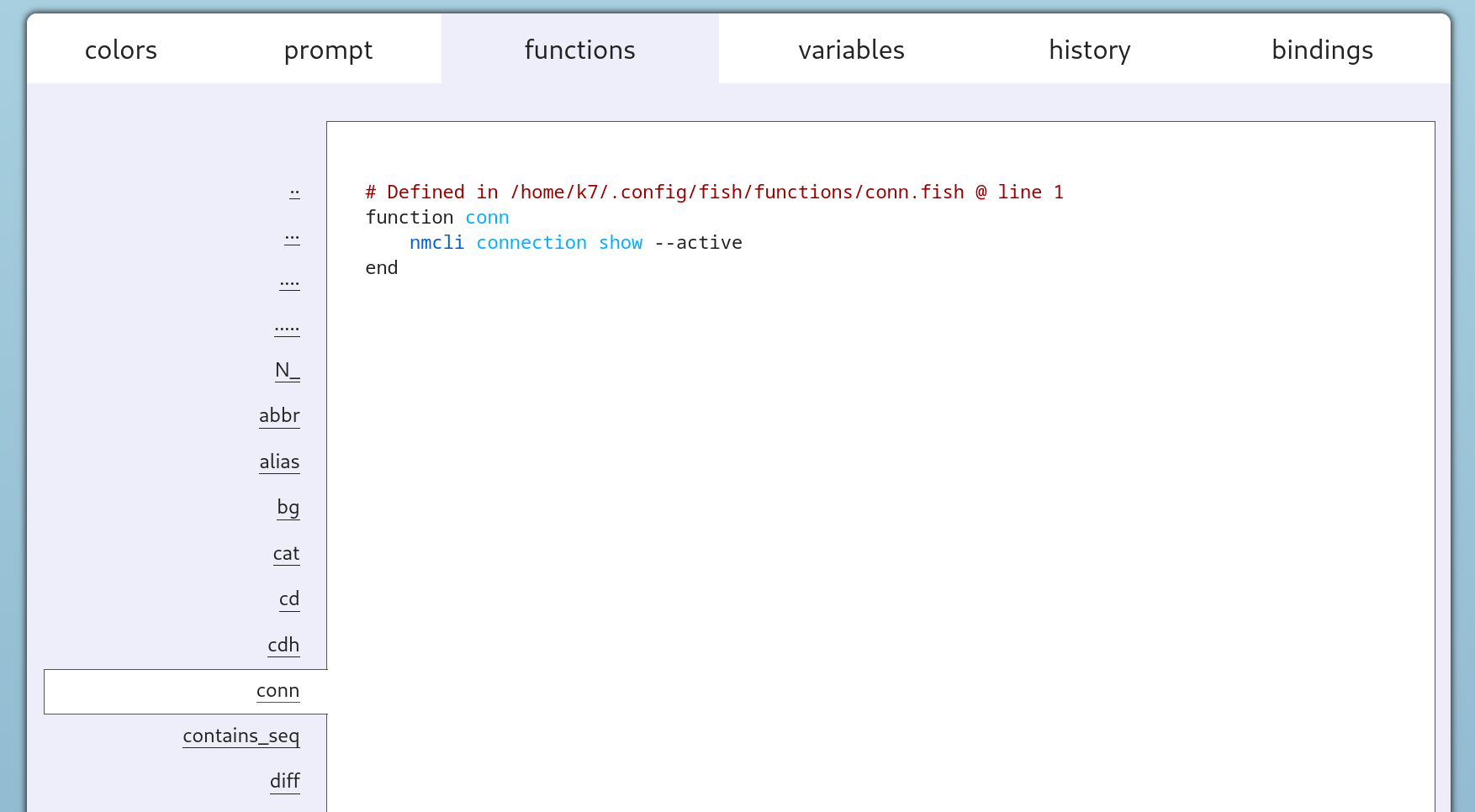Image resolution: width=1475 pixels, height=812 pixels.
Task: Open the history tab
Action: [x=1089, y=50]
